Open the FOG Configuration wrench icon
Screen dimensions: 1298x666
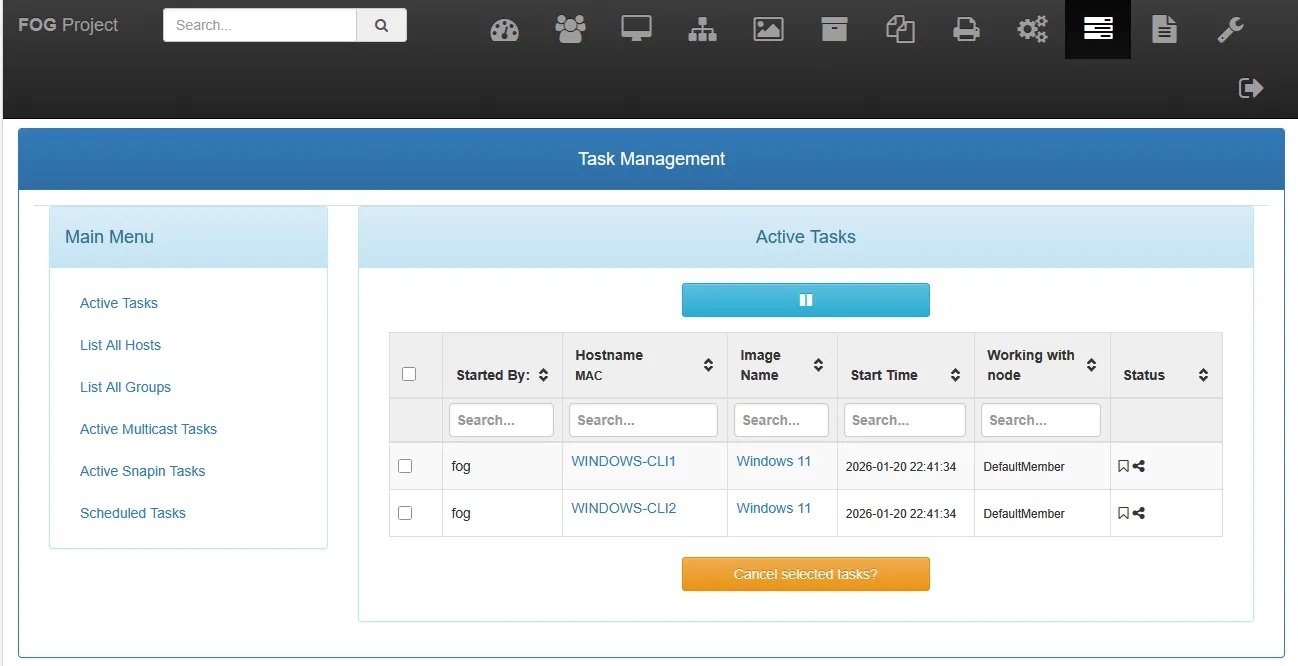tap(1230, 30)
